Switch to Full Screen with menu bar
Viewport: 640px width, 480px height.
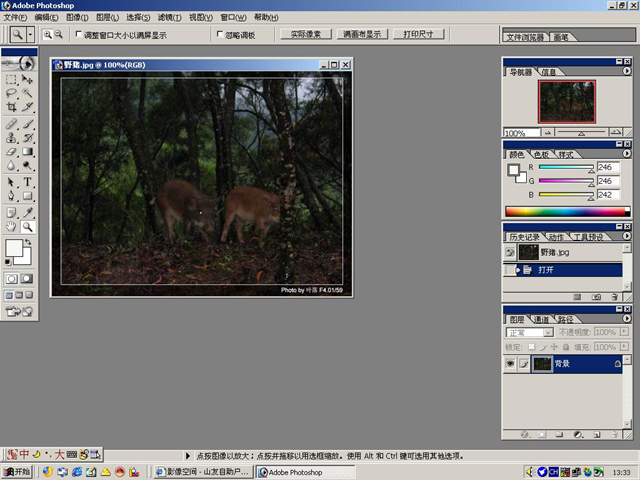pos(19,295)
